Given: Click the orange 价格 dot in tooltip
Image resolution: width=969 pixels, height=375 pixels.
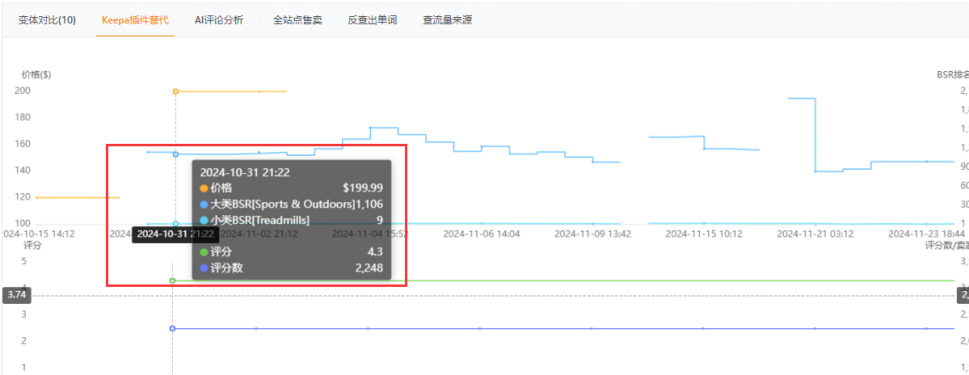Looking at the screenshot, I should pos(205,188).
